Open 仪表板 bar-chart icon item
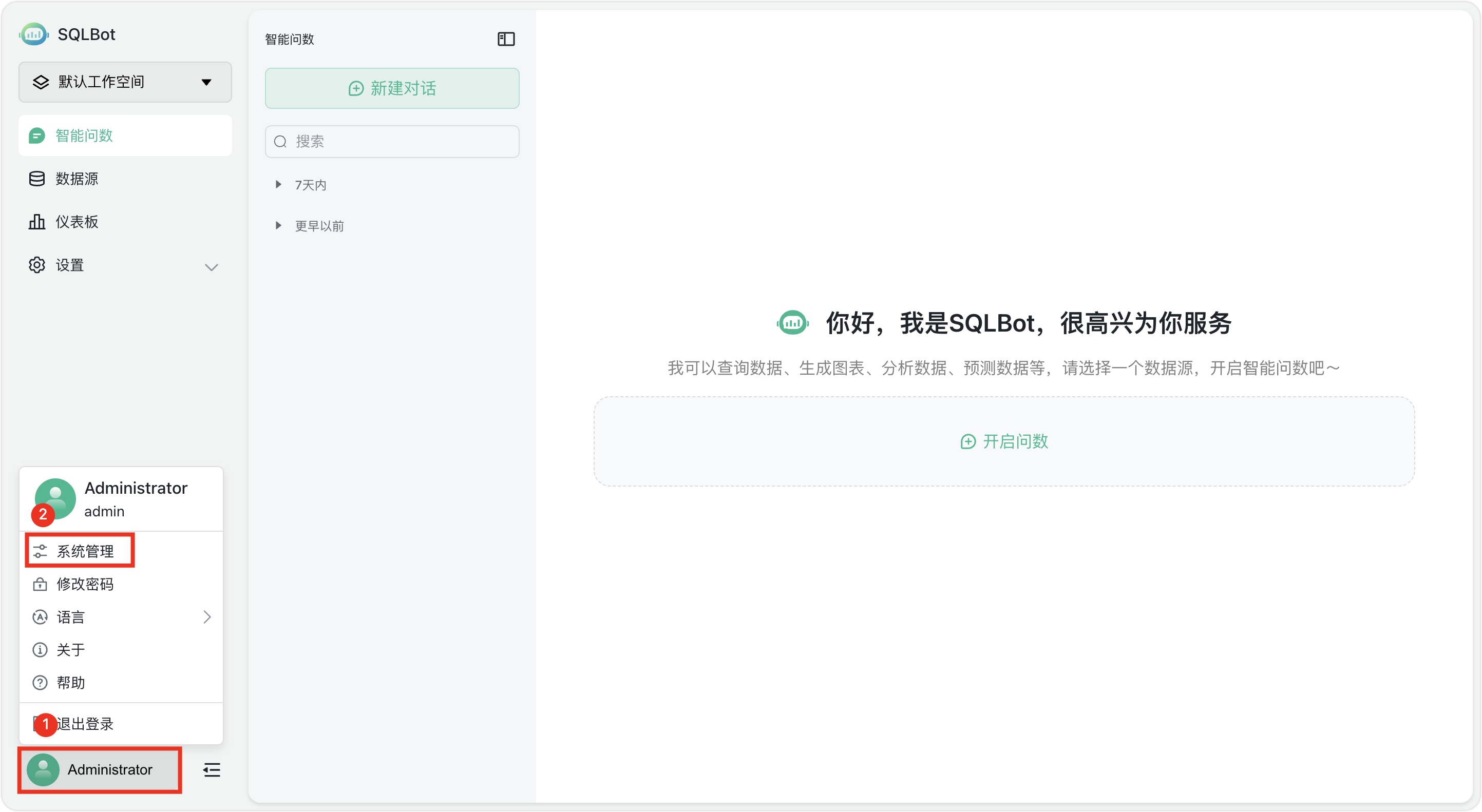The image size is (1482, 812). [37, 222]
